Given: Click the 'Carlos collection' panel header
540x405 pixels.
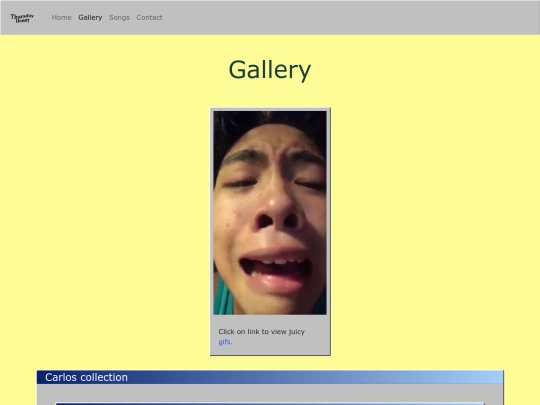Looking at the screenshot, I should (270, 377).
